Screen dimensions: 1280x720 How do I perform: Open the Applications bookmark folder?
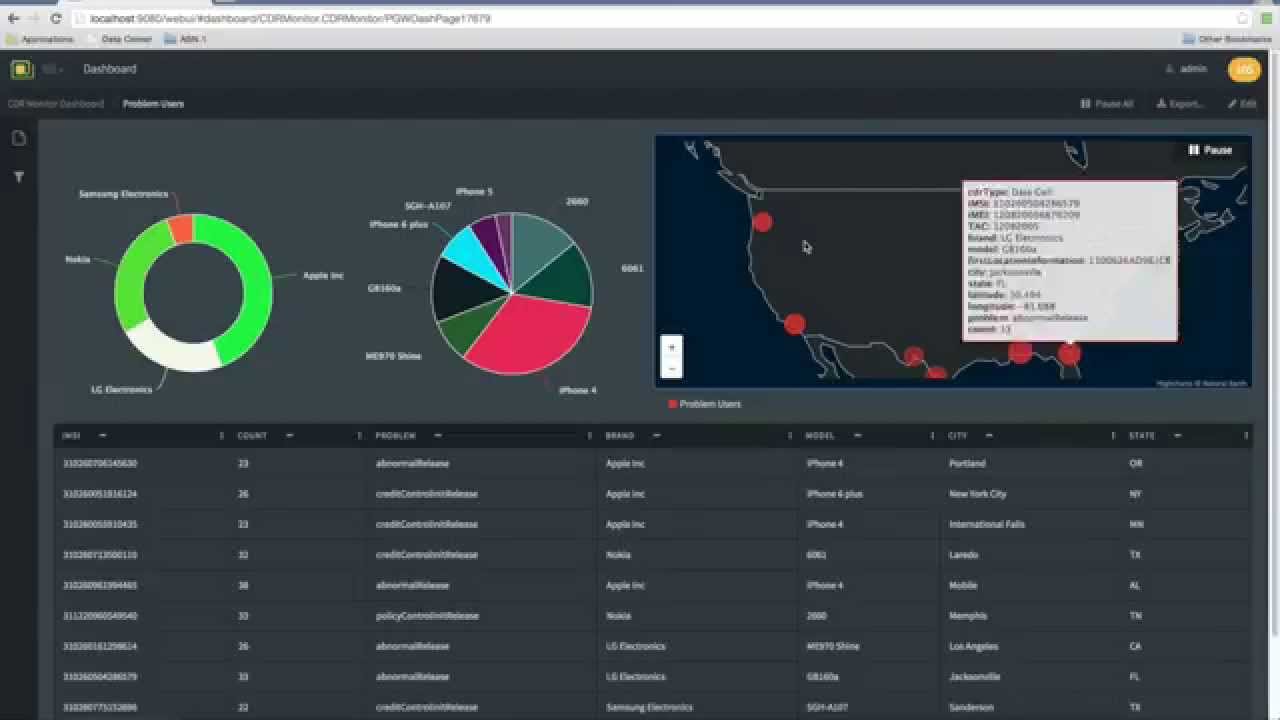[x=40, y=39]
